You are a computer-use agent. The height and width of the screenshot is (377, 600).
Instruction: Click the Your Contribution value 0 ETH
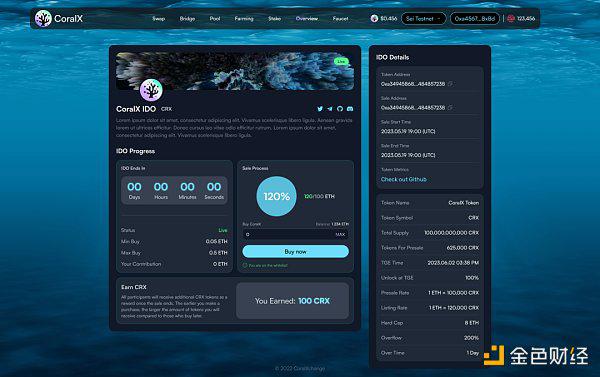[220, 264]
